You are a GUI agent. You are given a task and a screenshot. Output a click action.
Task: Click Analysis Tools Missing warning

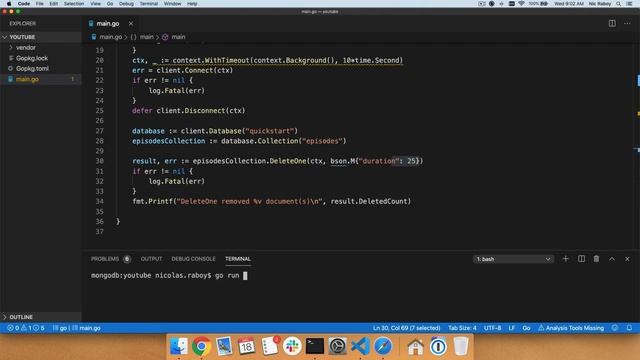pyautogui.click(x=571, y=328)
